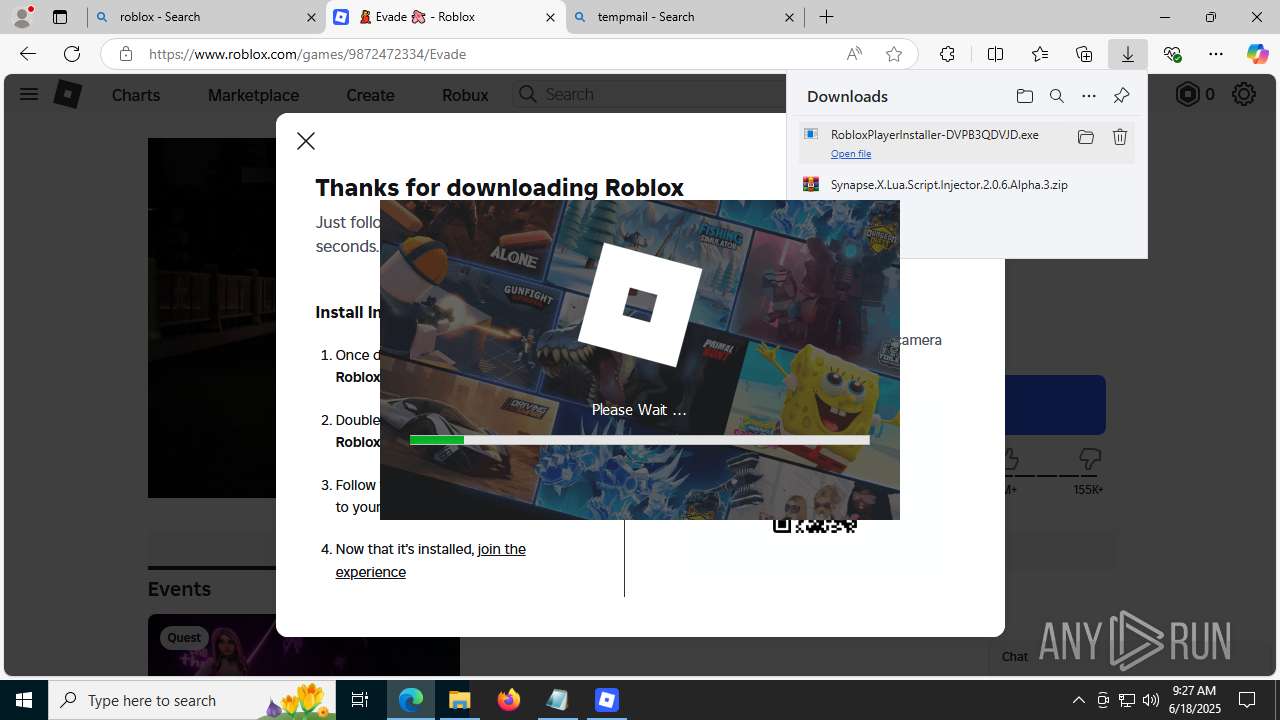The width and height of the screenshot is (1280, 720).
Task: Click Open file for RobloxPlayerInstaller
Action: click(x=851, y=154)
